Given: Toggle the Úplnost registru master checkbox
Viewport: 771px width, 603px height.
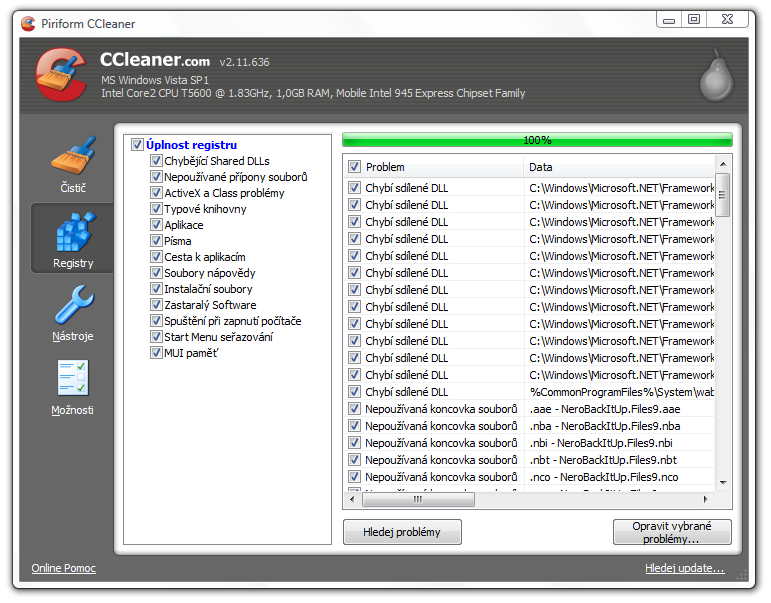Looking at the screenshot, I should (x=137, y=145).
